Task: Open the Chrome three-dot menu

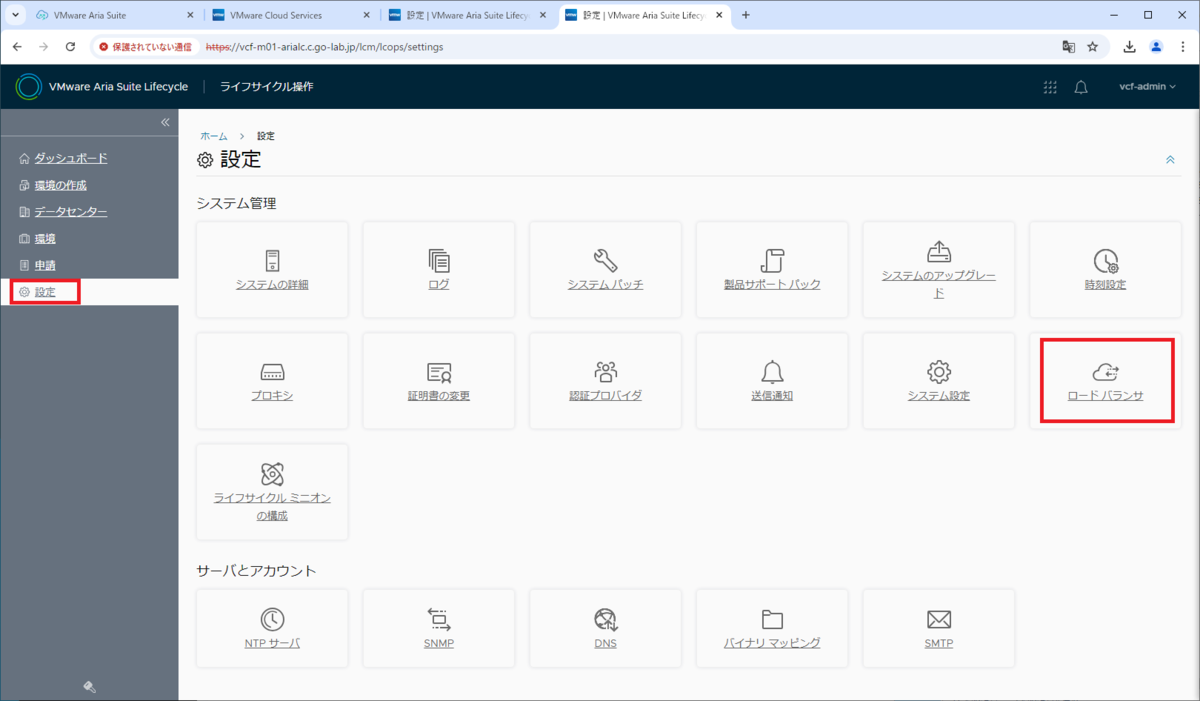Action: (x=1182, y=46)
